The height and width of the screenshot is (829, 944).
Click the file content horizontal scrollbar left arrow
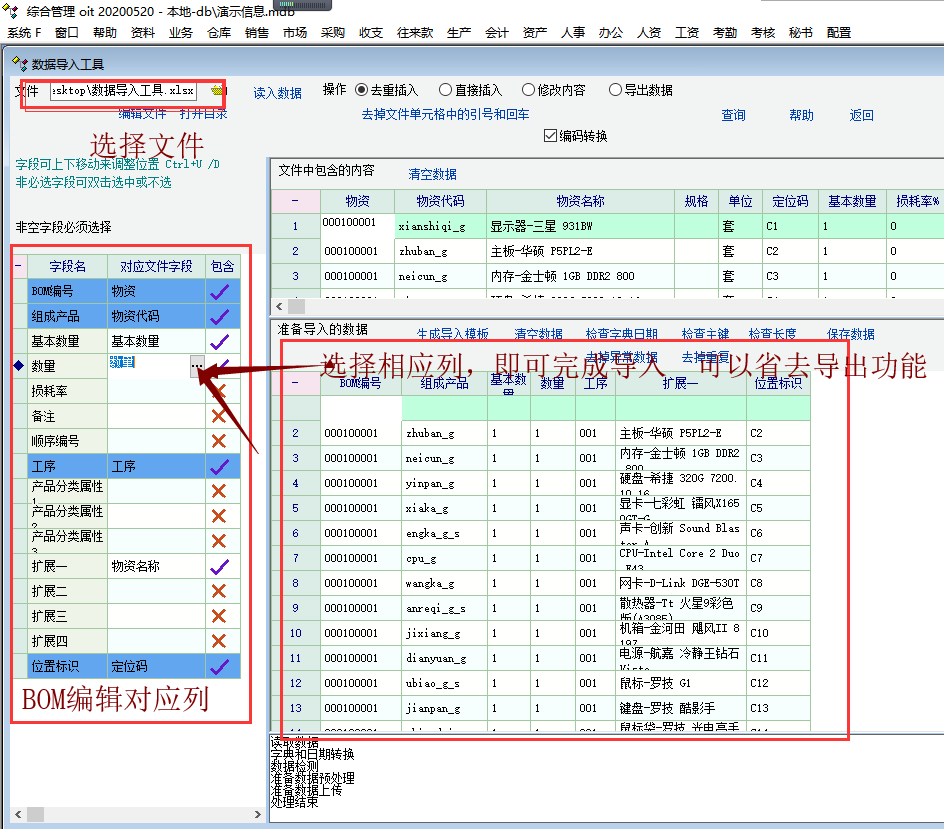click(x=280, y=306)
